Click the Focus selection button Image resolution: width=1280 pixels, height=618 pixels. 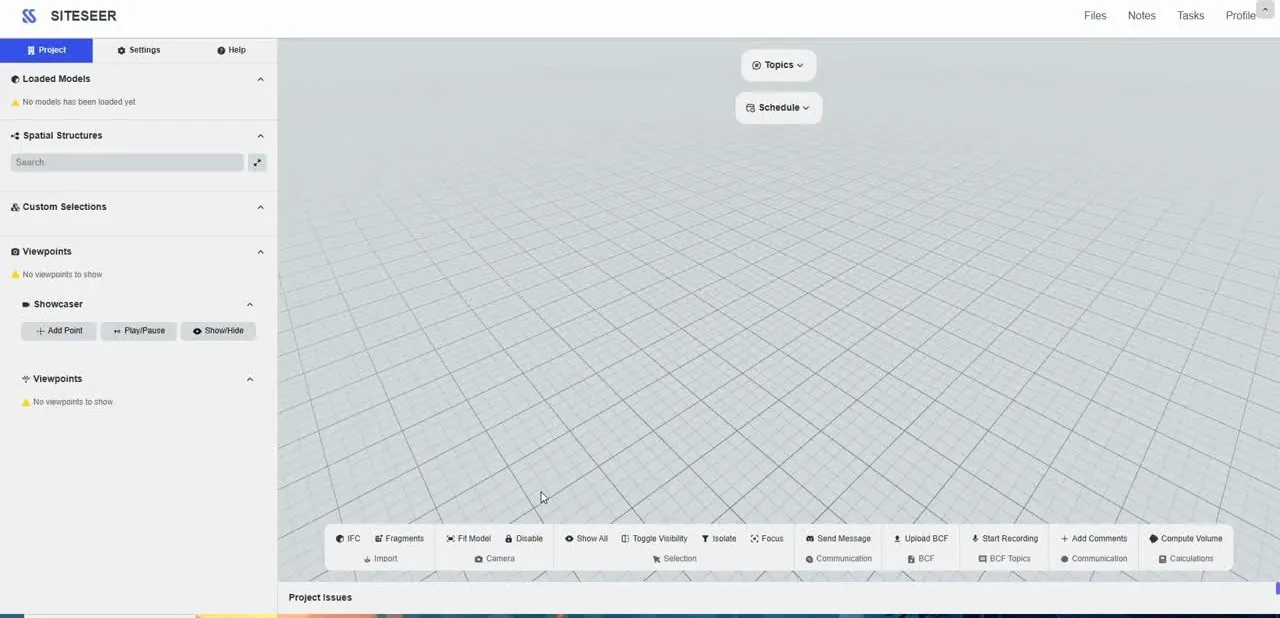767,539
